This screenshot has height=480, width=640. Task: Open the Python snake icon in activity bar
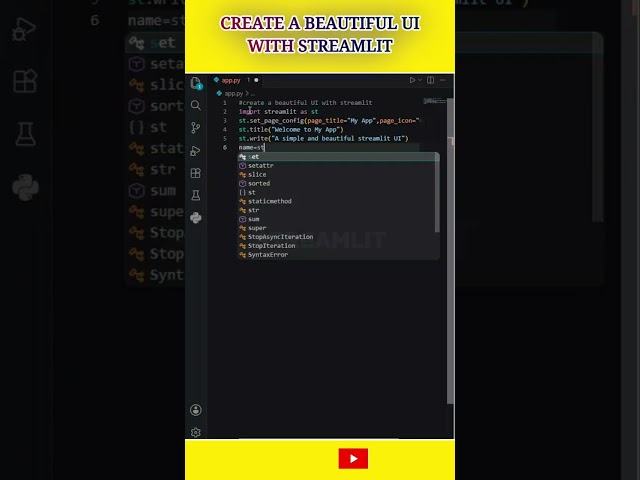(x=196, y=218)
